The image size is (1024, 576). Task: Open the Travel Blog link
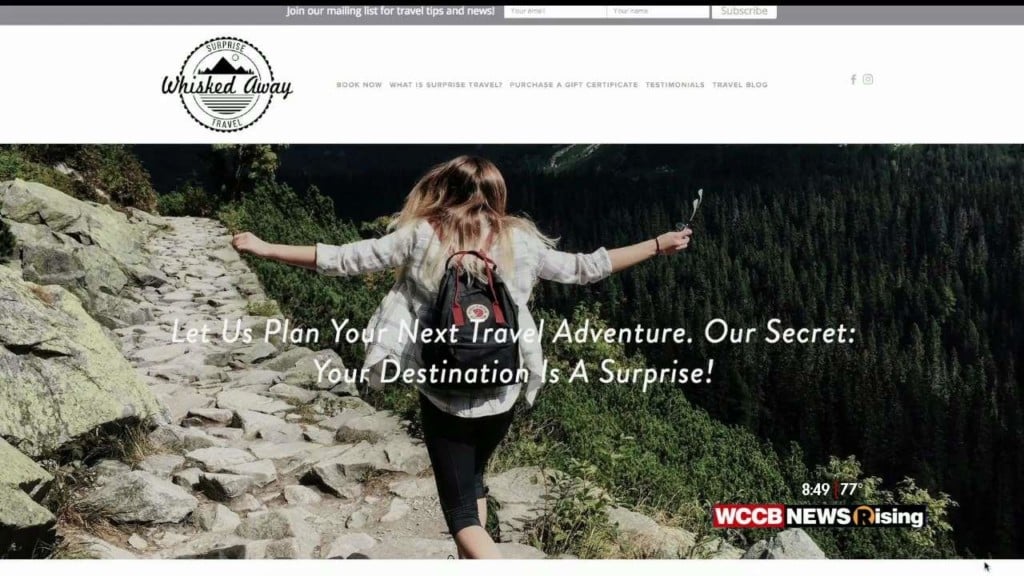coord(740,85)
